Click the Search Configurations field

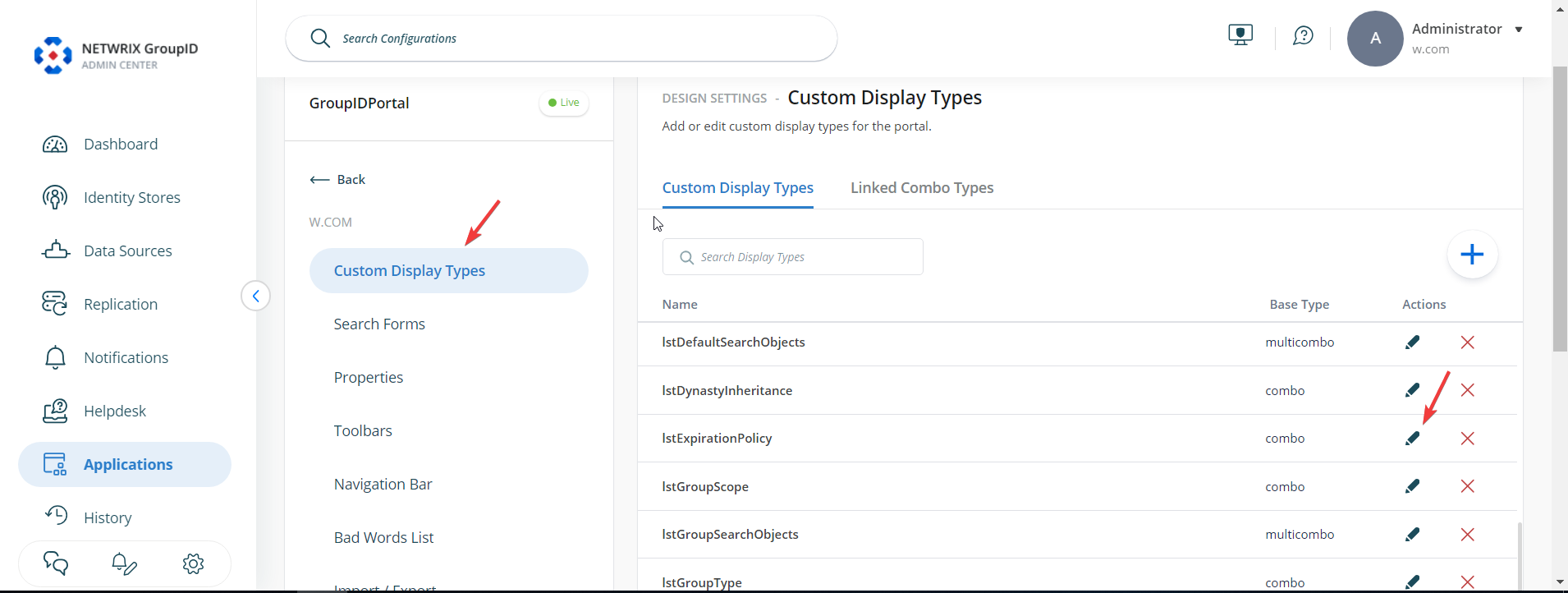[562, 39]
